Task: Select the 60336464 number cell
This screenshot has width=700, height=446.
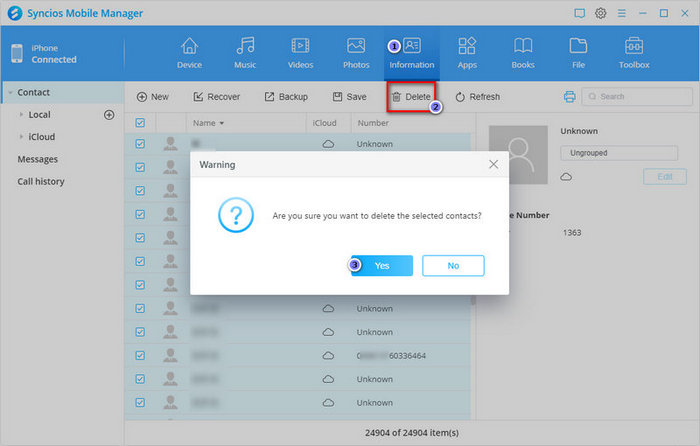Action: 391,356
